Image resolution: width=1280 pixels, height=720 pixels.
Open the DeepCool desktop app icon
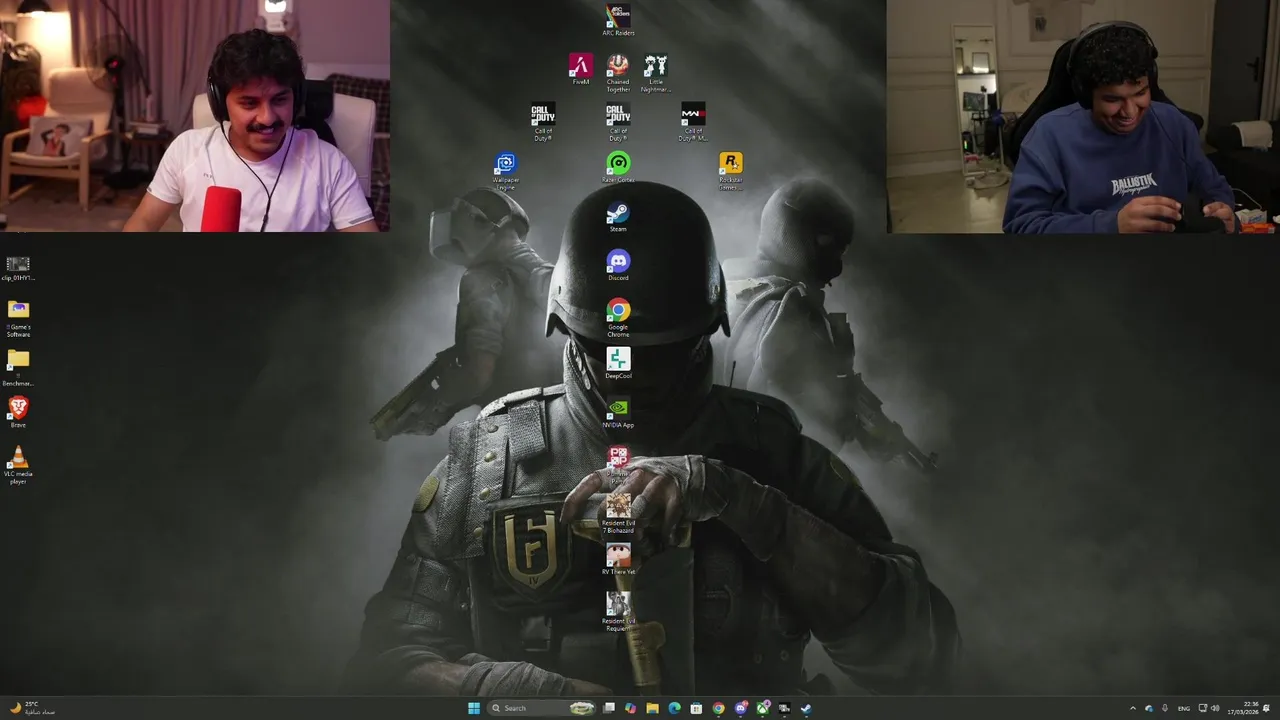click(x=618, y=363)
